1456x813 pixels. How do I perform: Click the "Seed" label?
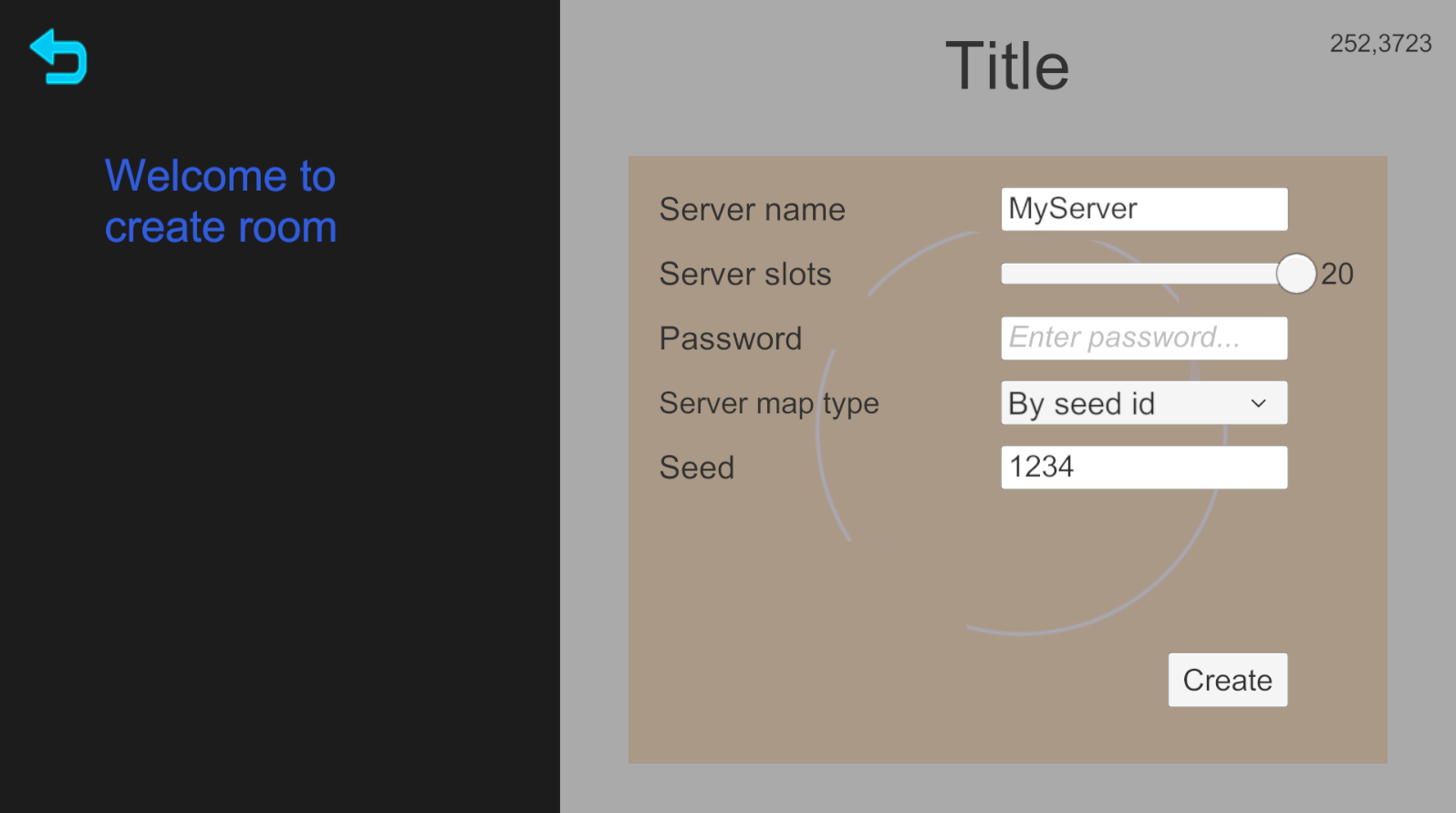pyautogui.click(x=696, y=468)
